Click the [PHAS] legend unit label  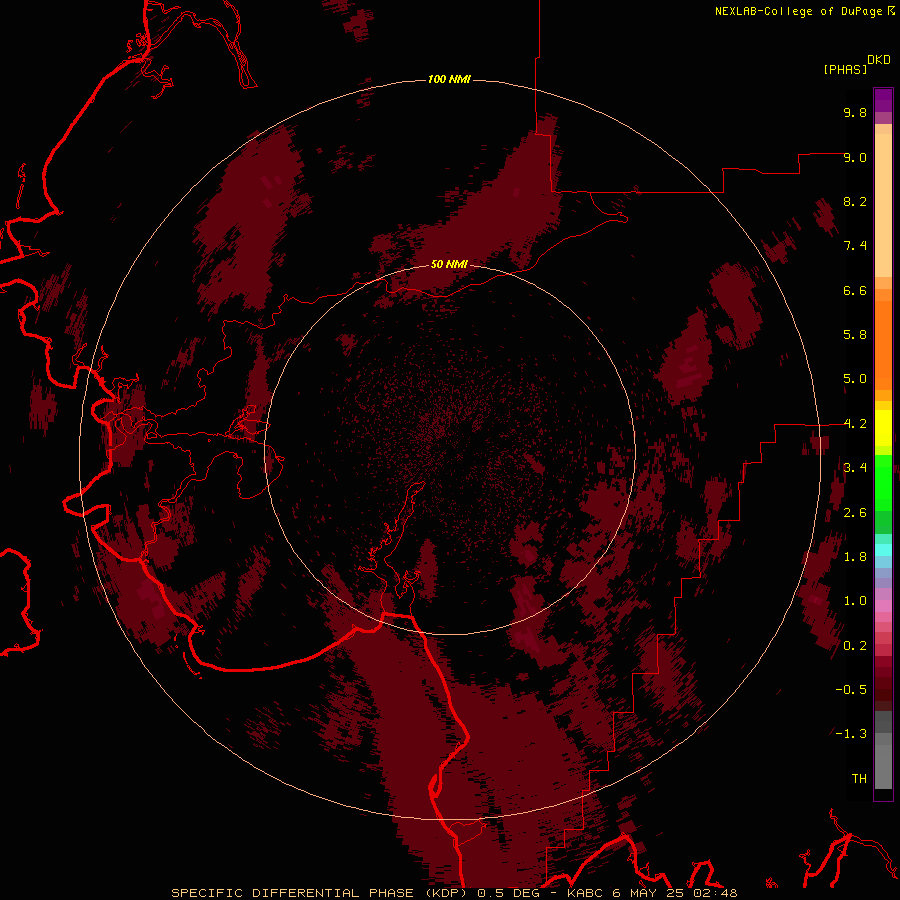[x=845, y=69]
